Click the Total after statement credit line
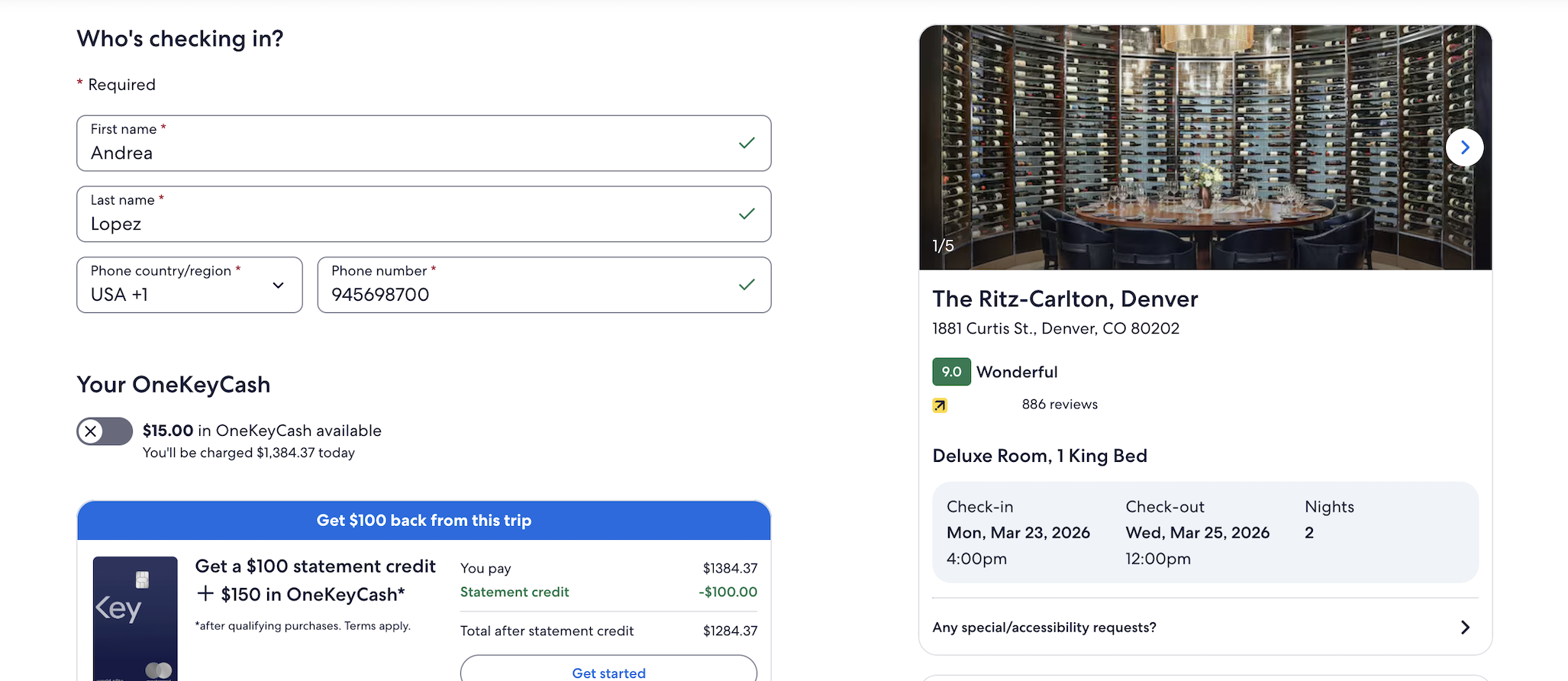 click(608, 631)
